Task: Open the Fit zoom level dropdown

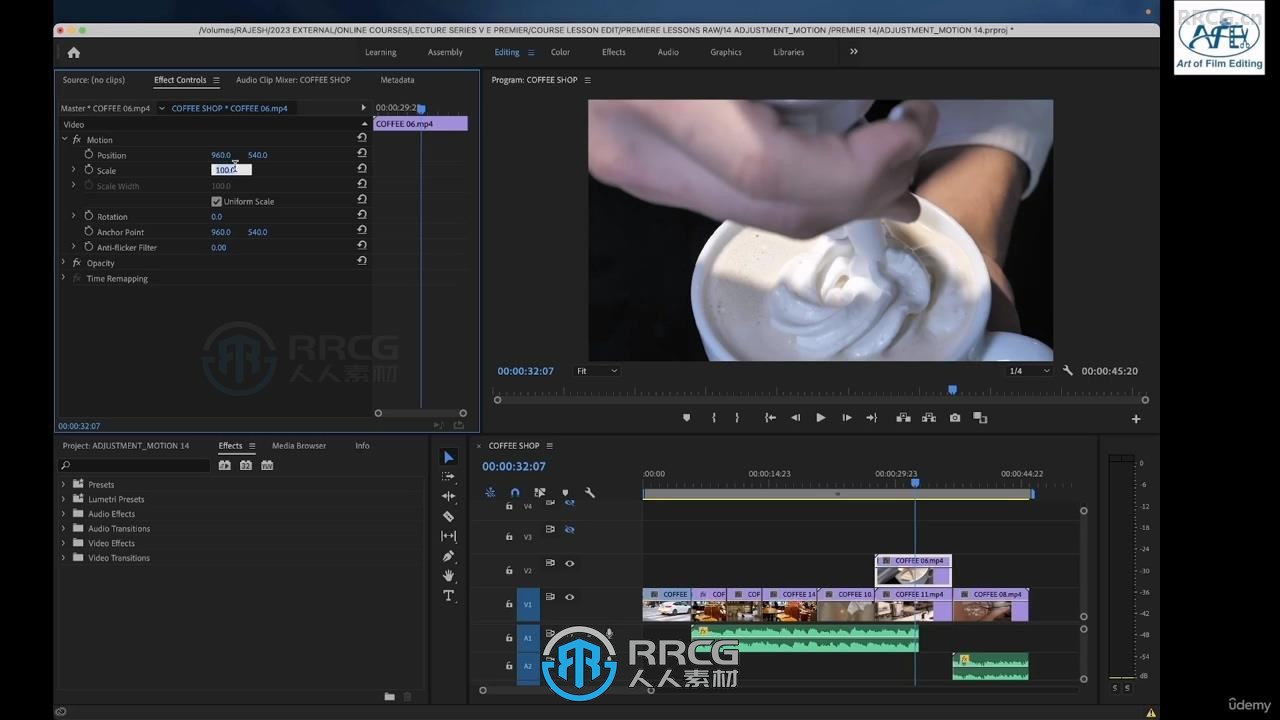Action: click(x=597, y=371)
